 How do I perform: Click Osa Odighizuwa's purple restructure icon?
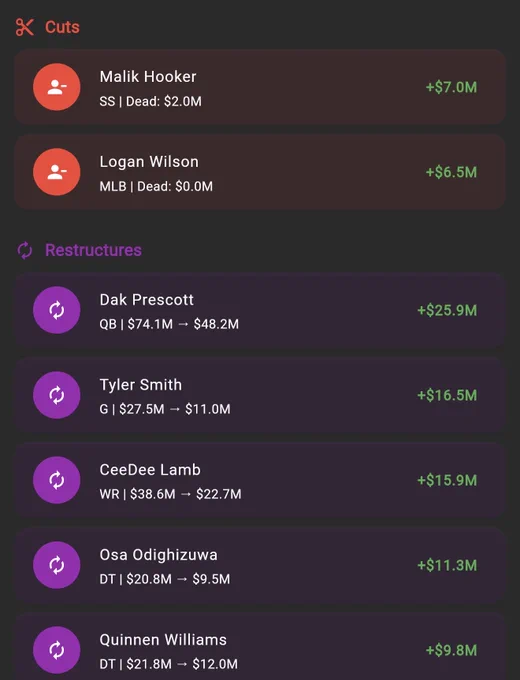click(x=56, y=565)
